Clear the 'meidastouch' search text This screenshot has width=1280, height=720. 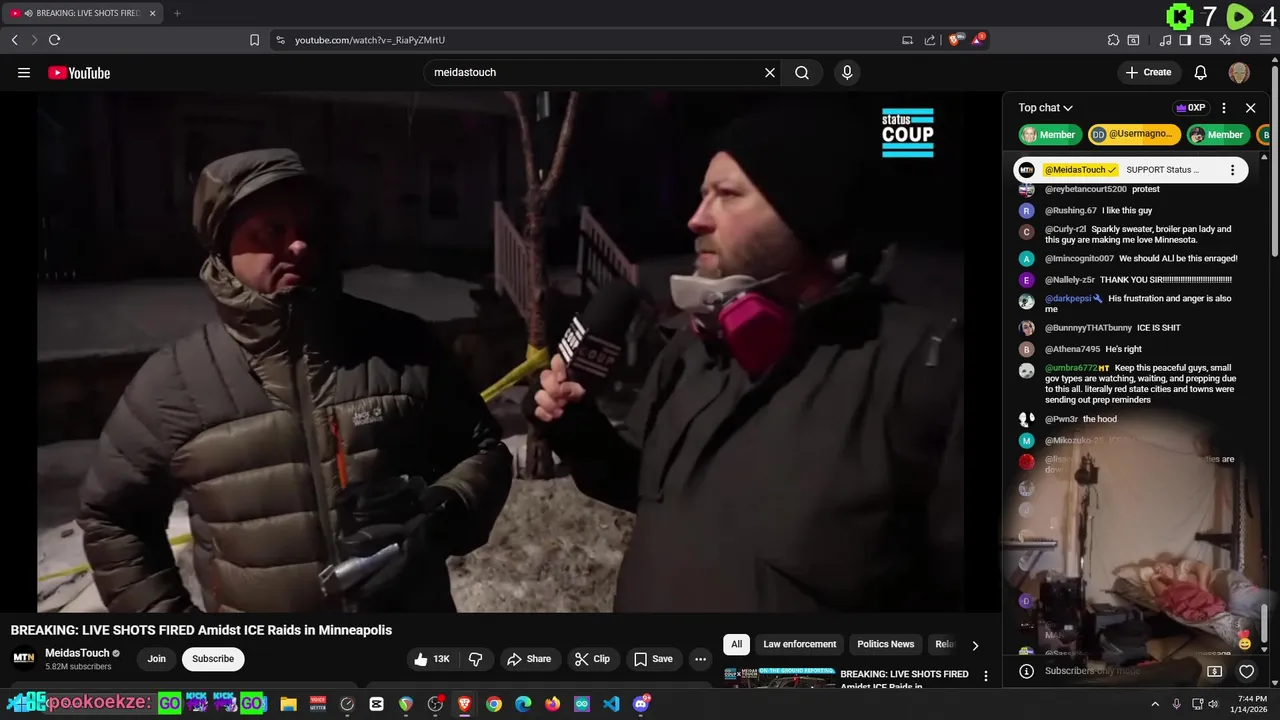coord(770,72)
